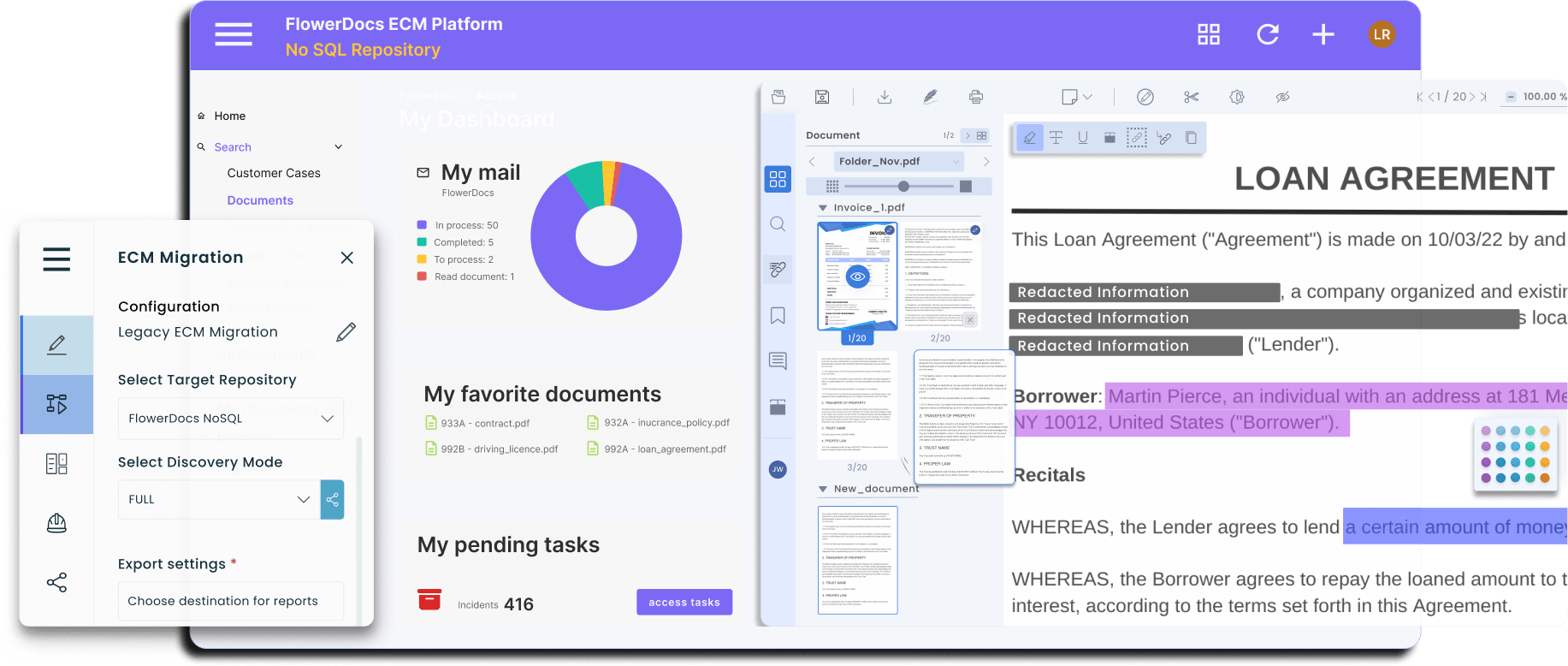Open the FlowerDocs NoSQL target repository dropdown

tap(230, 419)
